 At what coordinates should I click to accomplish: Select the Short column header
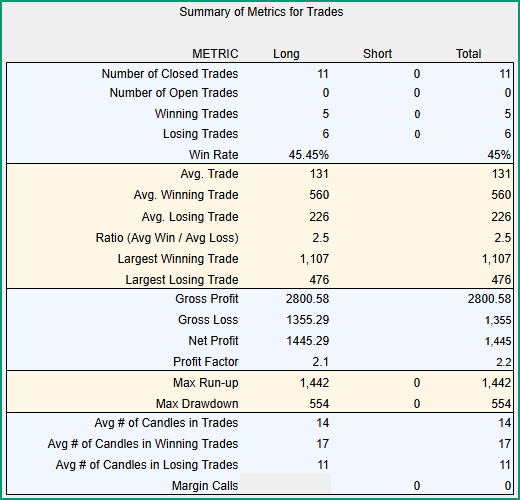pos(377,54)
